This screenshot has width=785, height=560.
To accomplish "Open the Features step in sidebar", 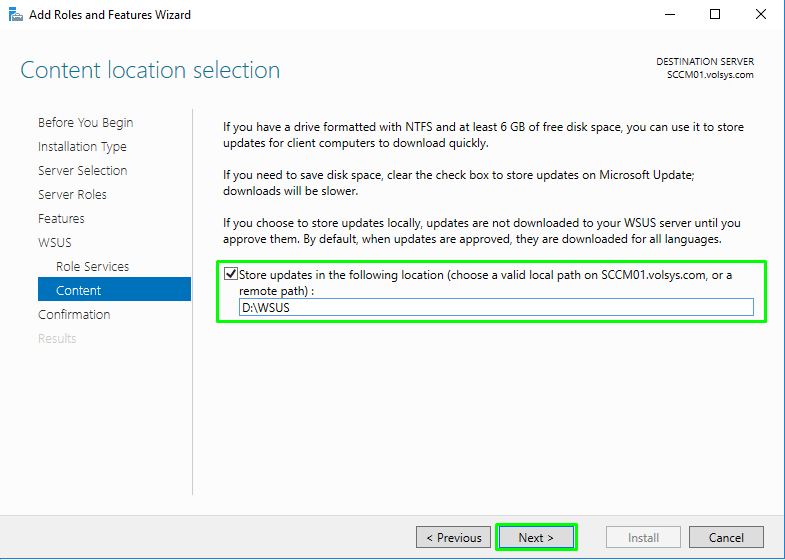I will [61, 218].
